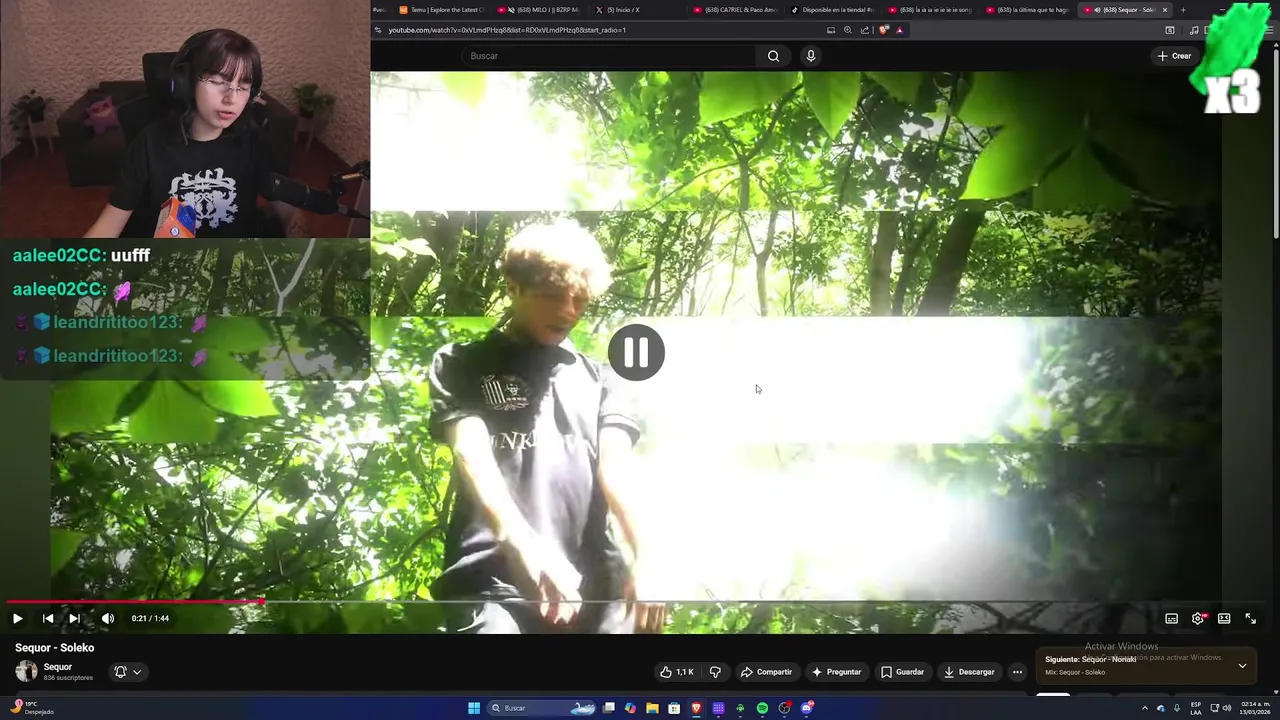
Task: Open the Temu browser tab
Action: [x=441, y=10]
